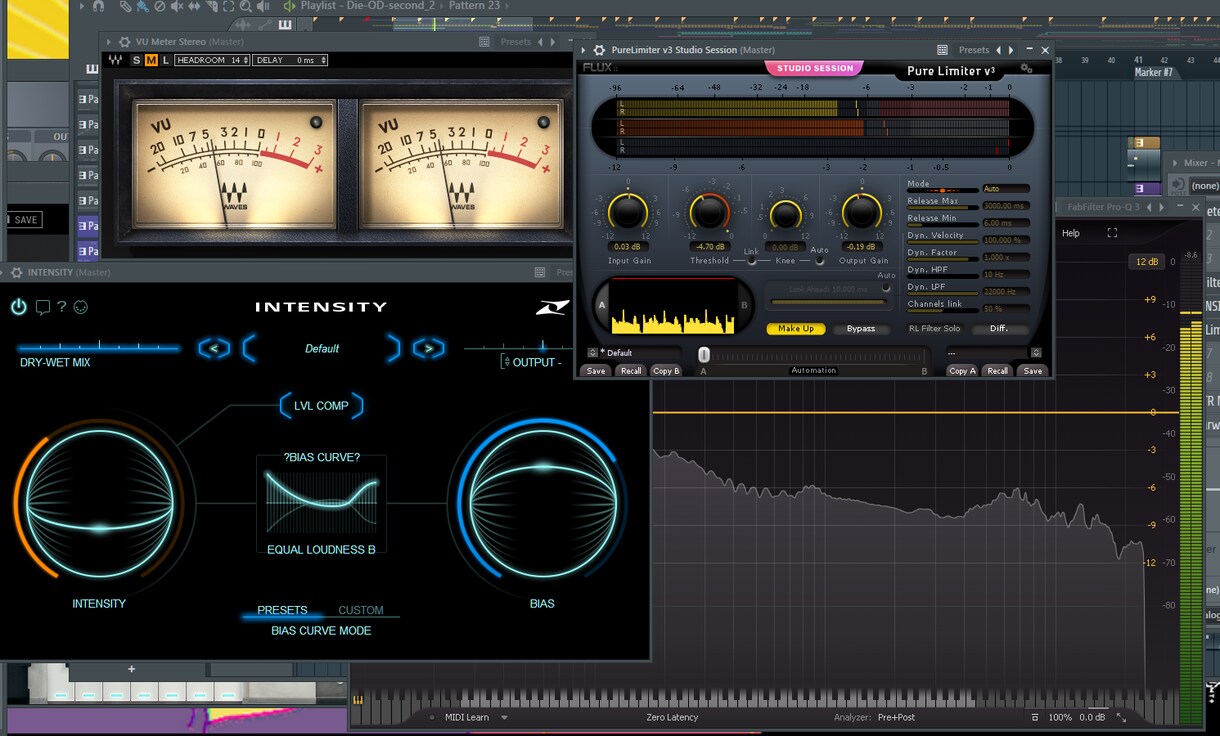Click the piano keys icon under Playlist toolbar
The height and width of the screenshot is (736, 1220).
285,23
